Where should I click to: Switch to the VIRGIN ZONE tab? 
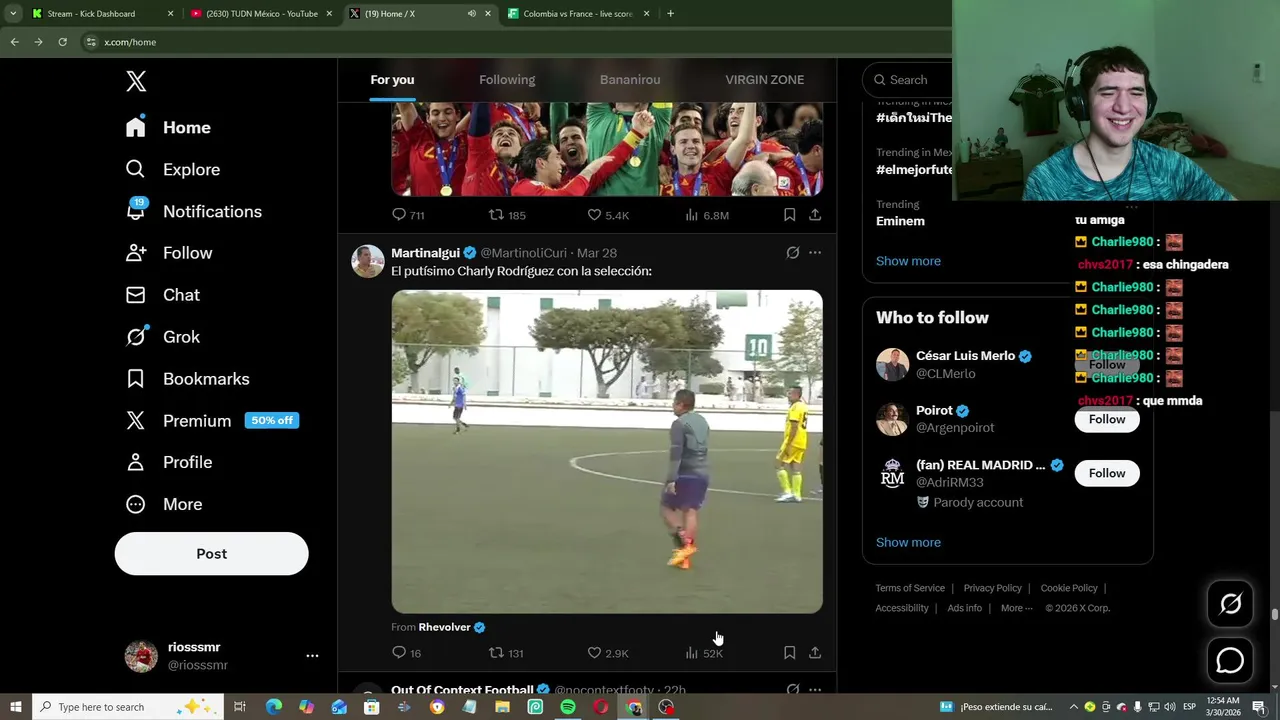click(764, 80)
